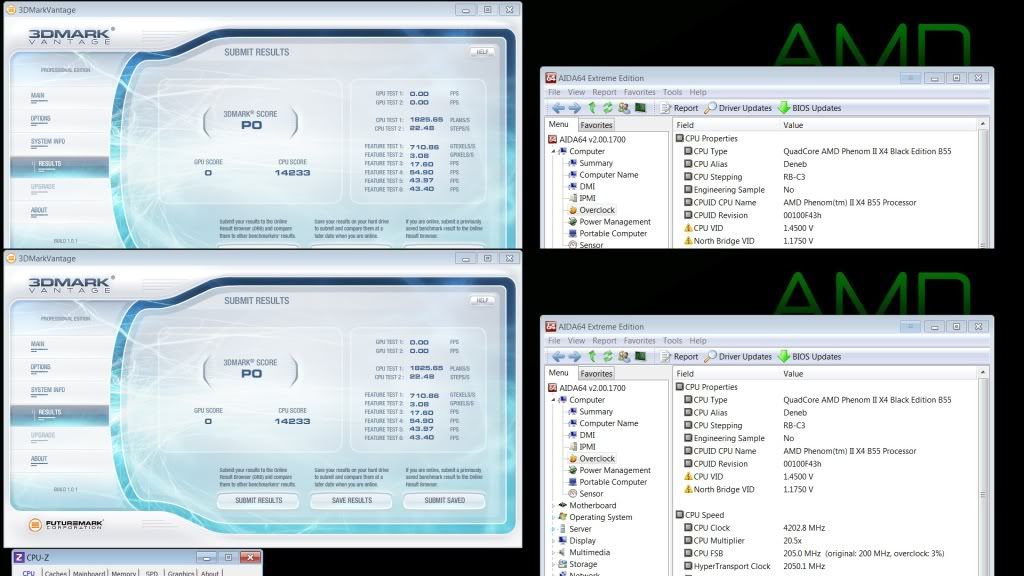
Task: Click the green monitor icon in lower AIDA64 toolbar
Action: [x=640, y=357]
